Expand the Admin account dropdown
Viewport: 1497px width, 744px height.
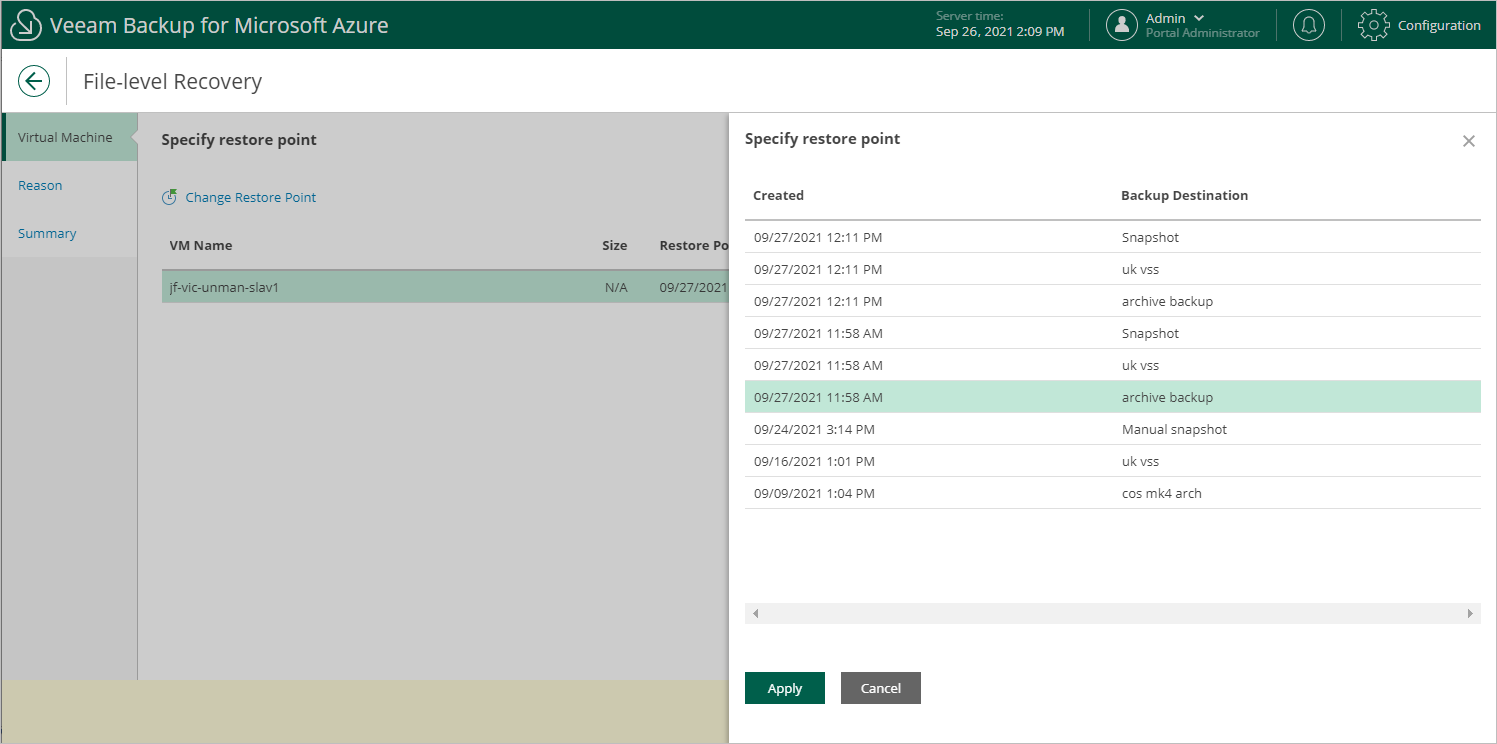(x=1199, y=18)
